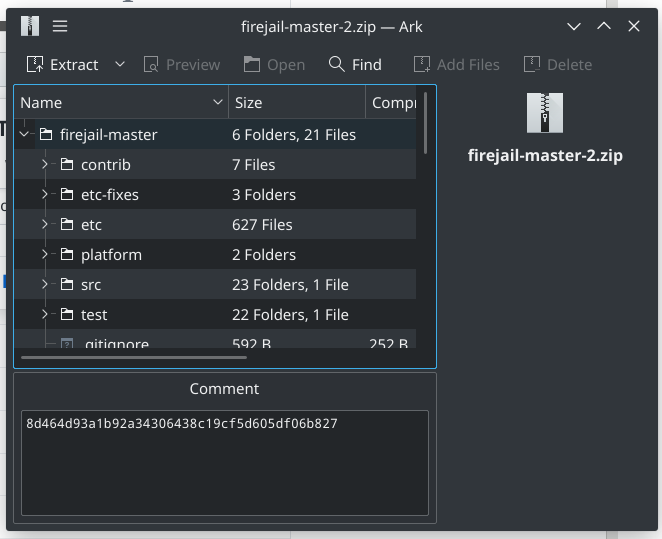The image size is (662, 539).
Task: Click the '22 Folders, 1 File' cell
Action: (290, 314)
